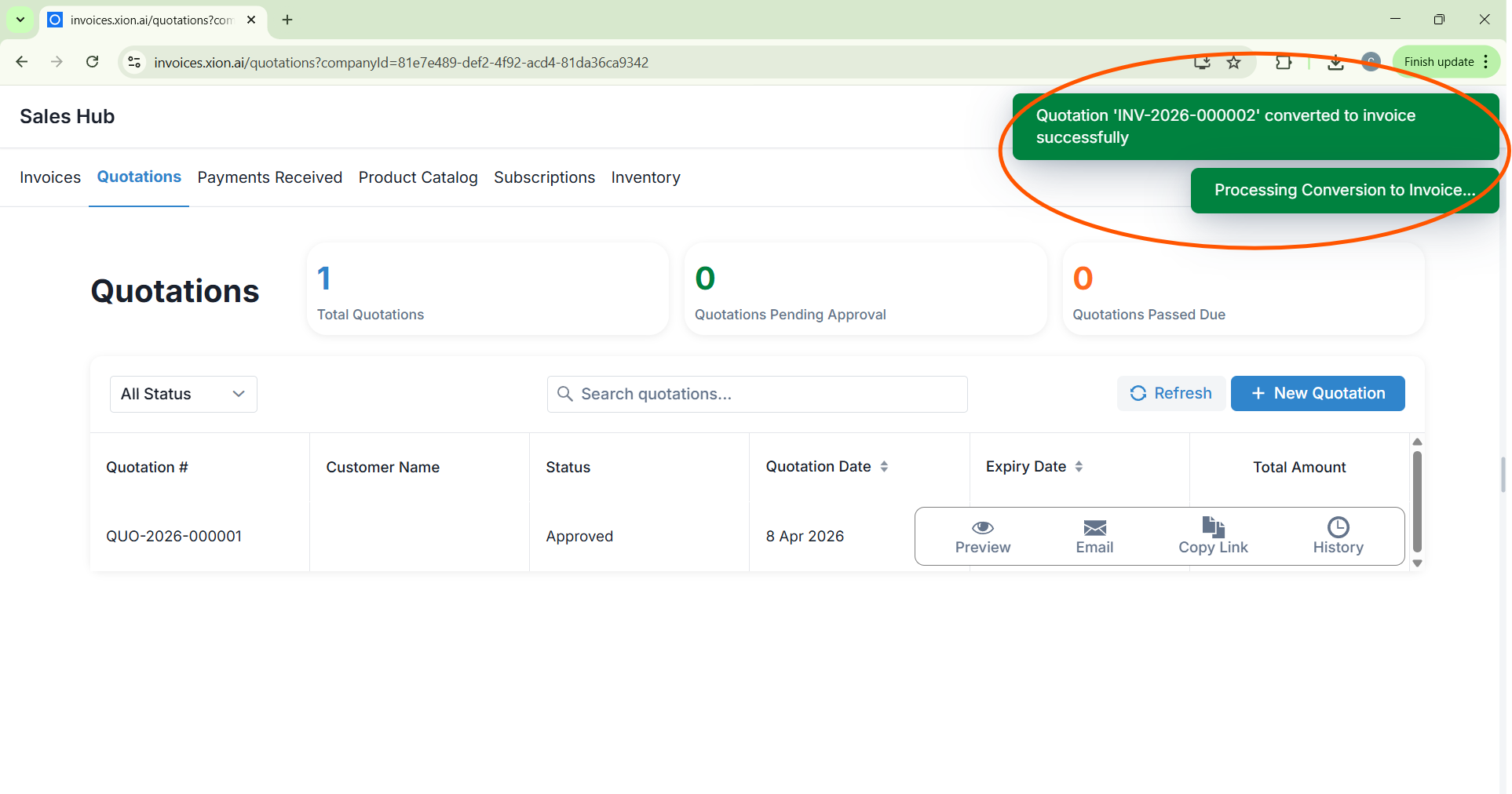Click the New Quotation button

(1317, 393)
